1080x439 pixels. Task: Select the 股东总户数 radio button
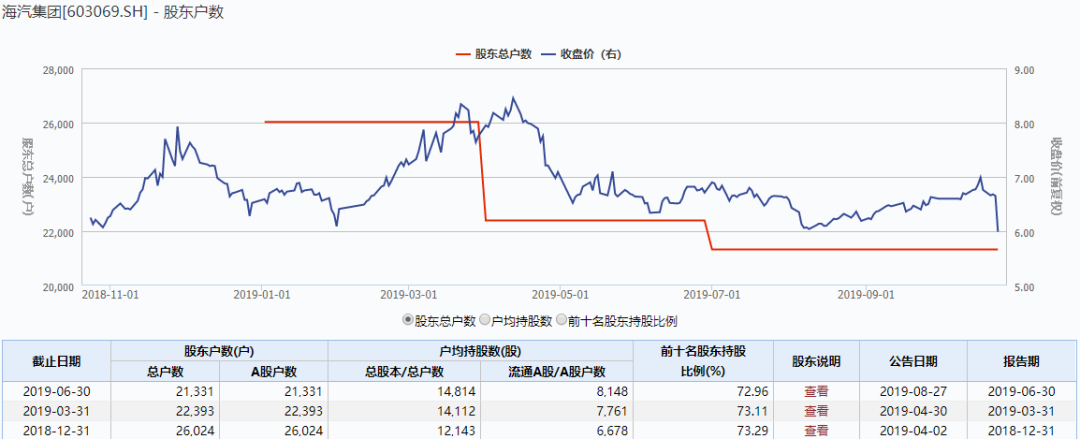click(408, 320)
